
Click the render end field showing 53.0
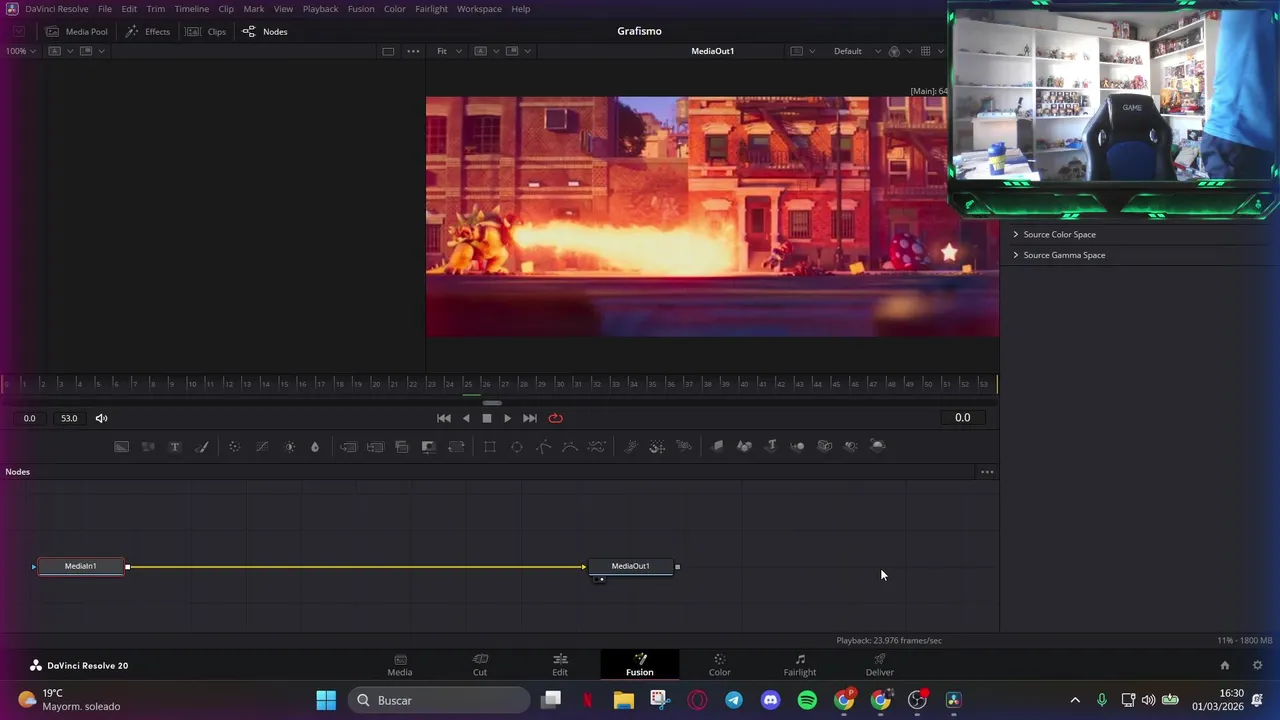(69, 418)
